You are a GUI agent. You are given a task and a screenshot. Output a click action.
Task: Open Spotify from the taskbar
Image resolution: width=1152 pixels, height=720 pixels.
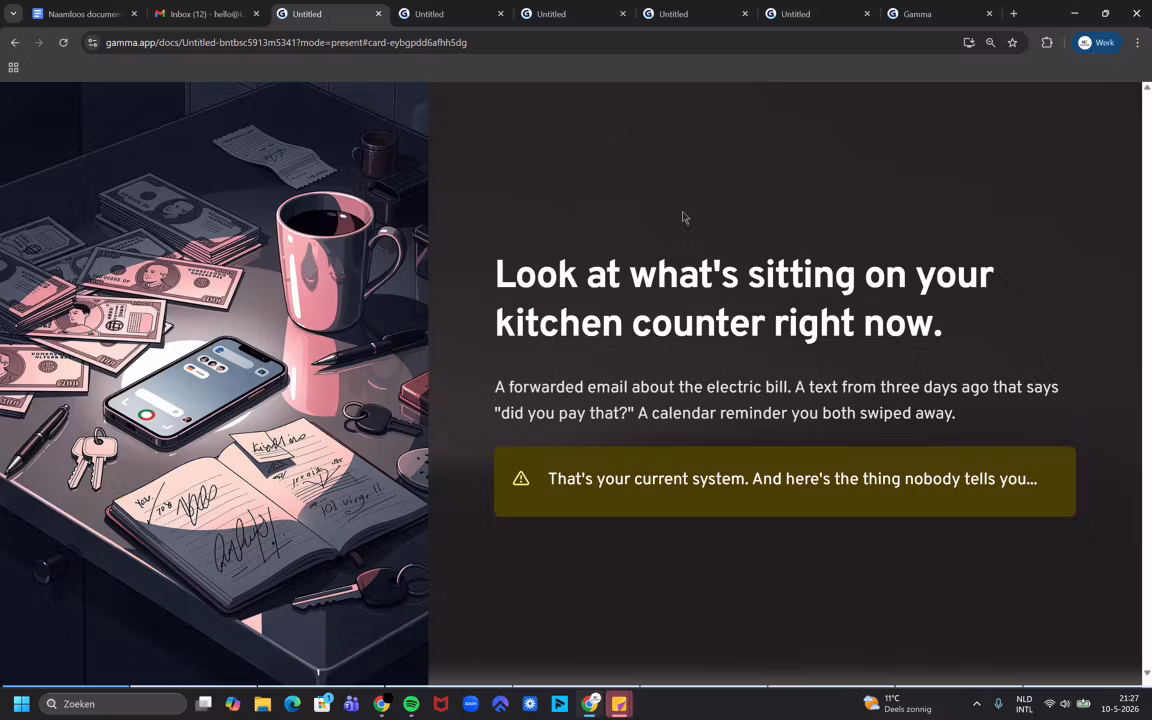coord(411,704)
